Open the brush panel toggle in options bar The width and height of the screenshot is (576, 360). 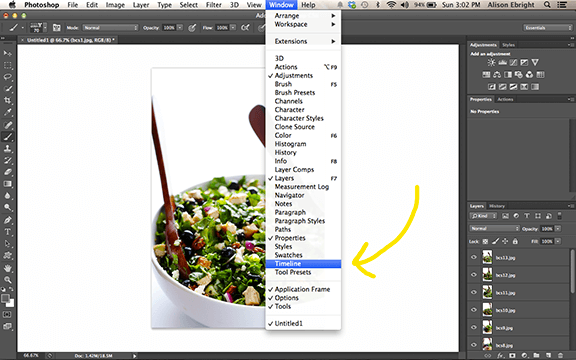pos(57,28)
